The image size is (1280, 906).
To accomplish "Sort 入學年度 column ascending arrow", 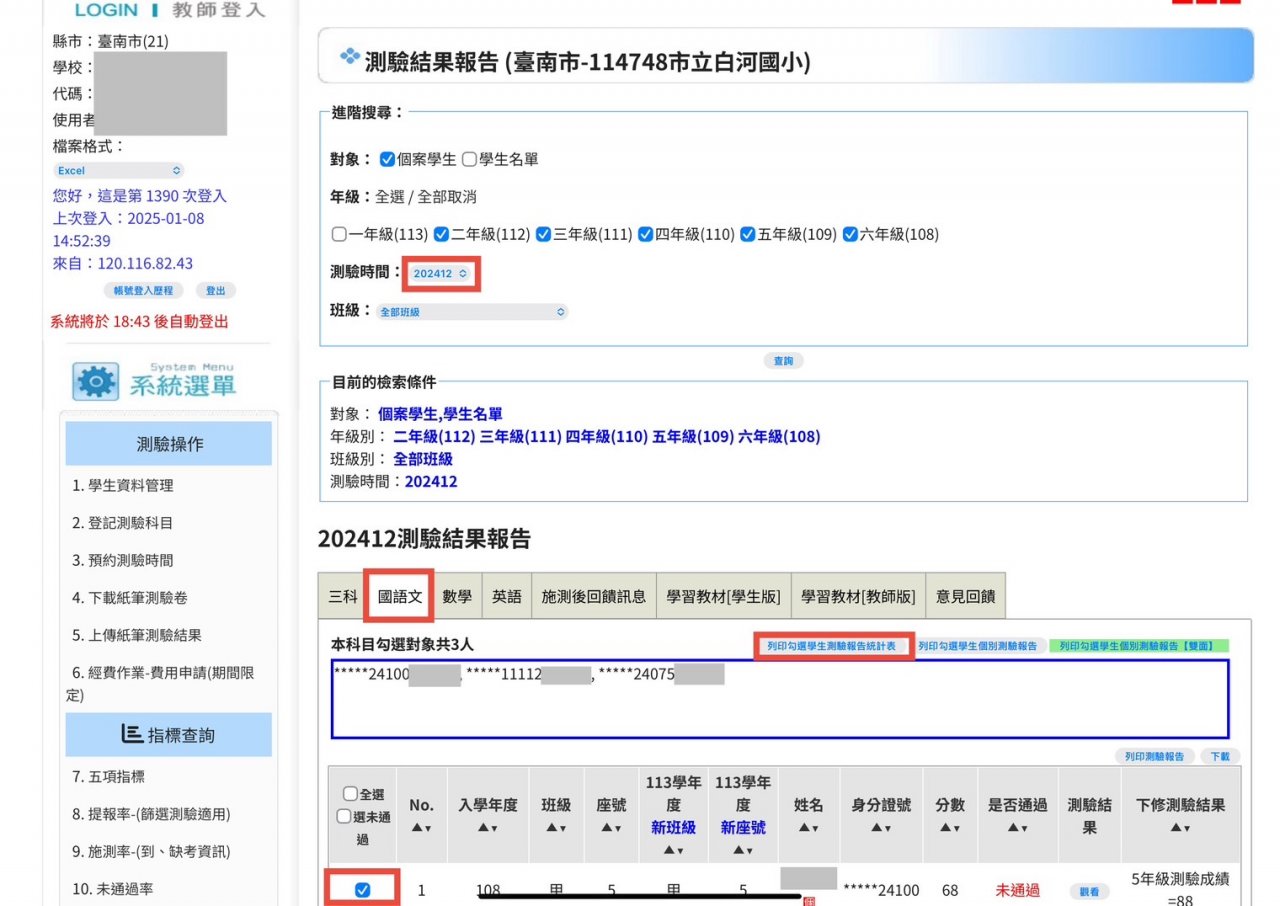I will tap(482, 828).
